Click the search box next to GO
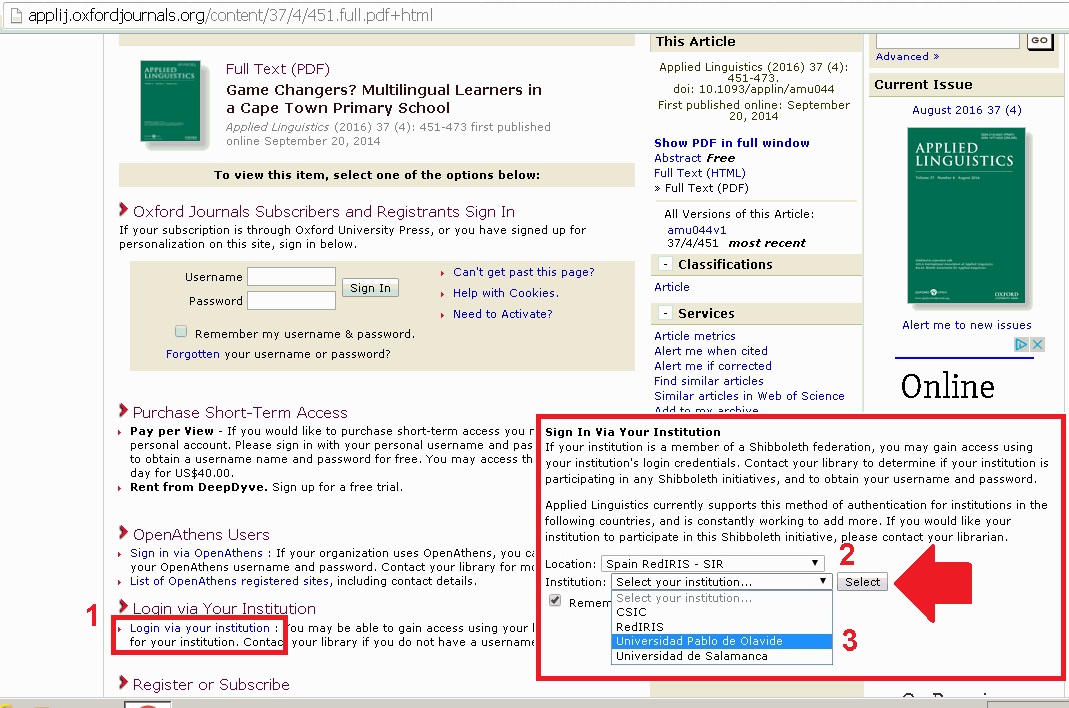 [947, 40]
